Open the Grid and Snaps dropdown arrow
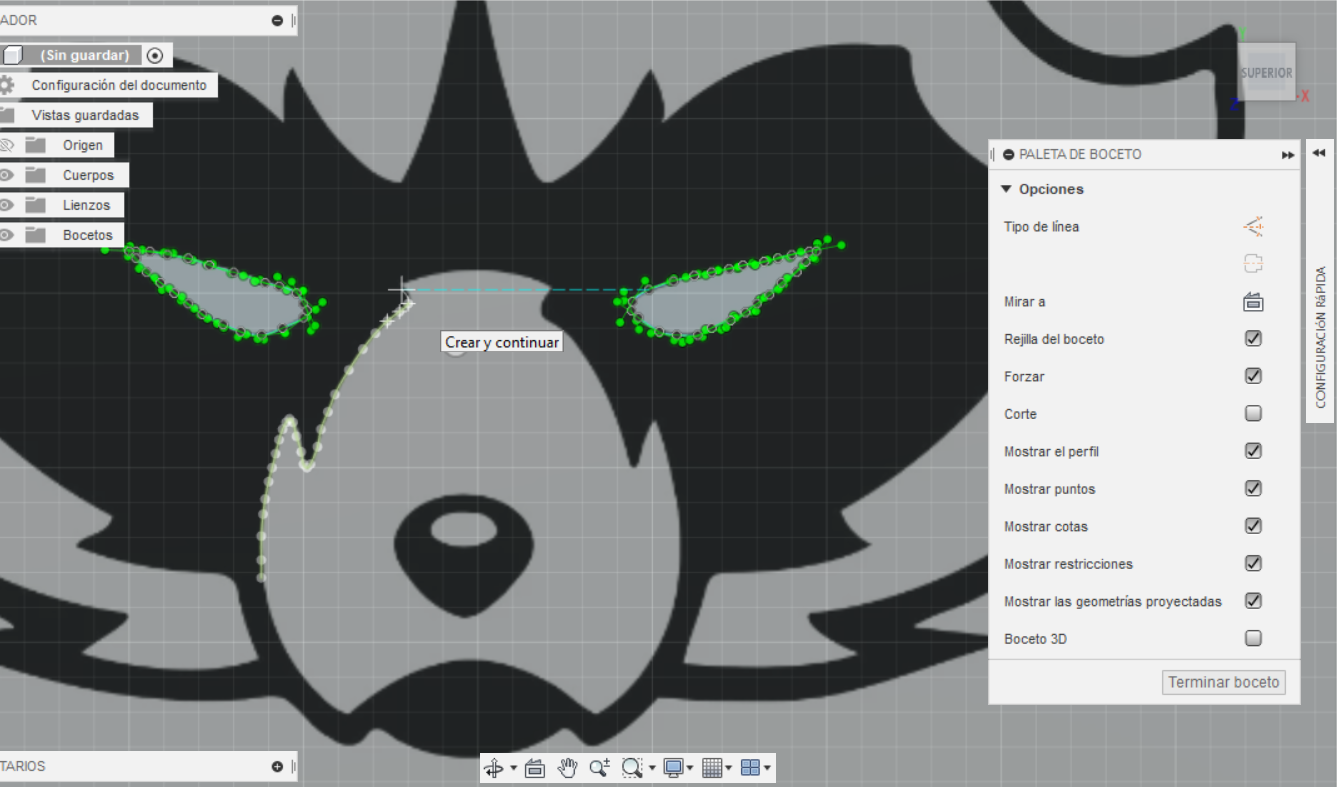 point(728,769)
